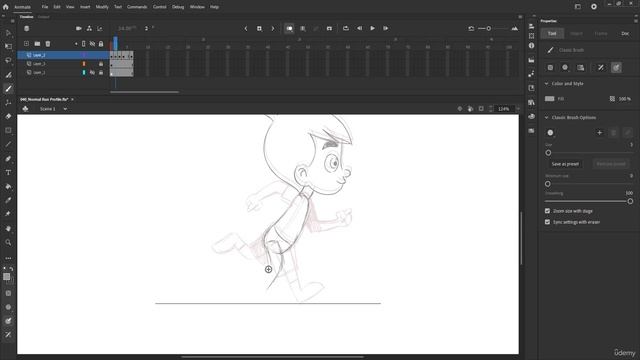Toggle the Object Drawing mode icon in Properties
This screenshot has width=640, height=360.
click(550, 68)
